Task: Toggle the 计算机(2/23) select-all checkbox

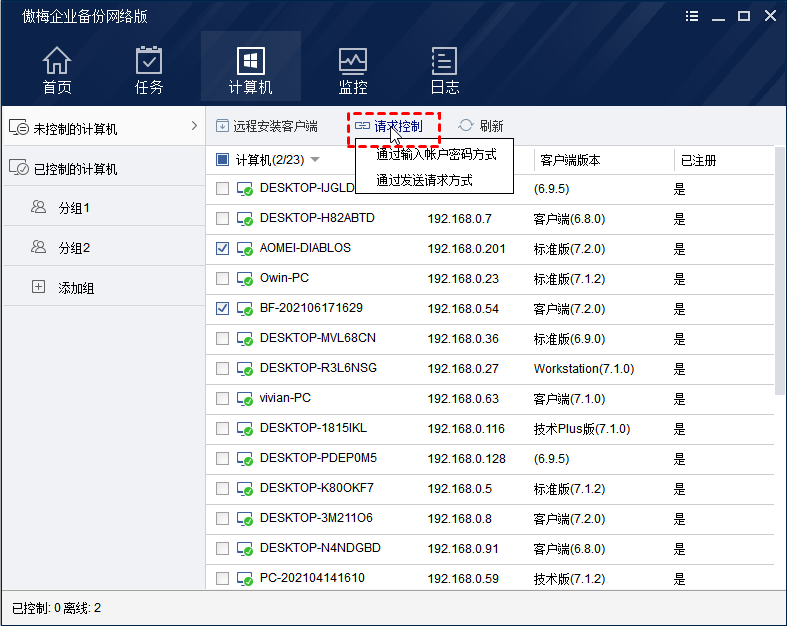Action: (x=222, y=160)
